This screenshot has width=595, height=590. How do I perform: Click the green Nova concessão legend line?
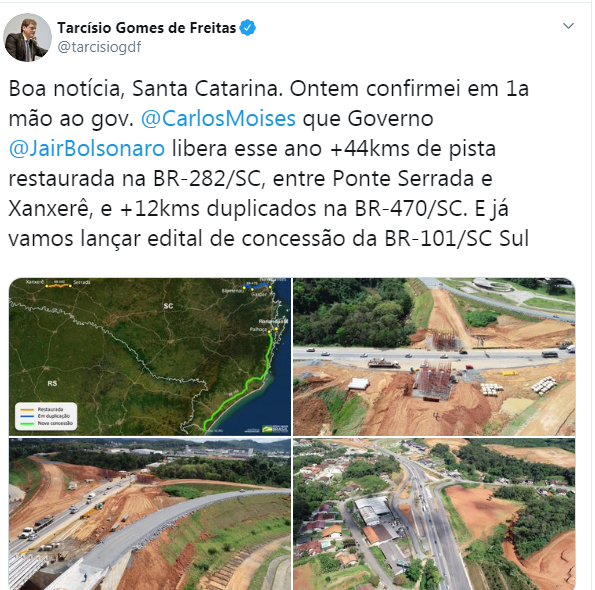click(27, 423)
